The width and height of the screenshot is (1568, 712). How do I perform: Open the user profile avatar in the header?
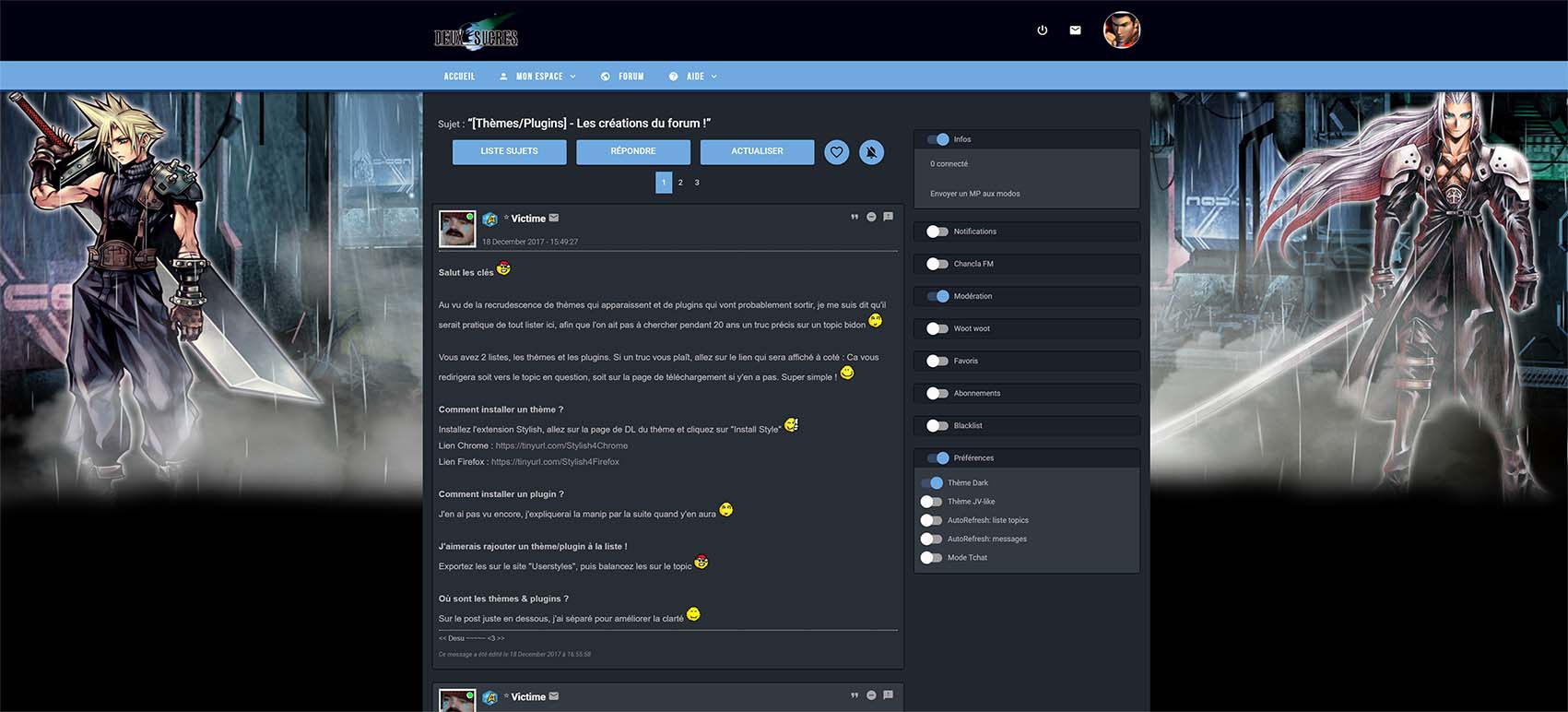pyautogui.click(x=1122, y=30)
